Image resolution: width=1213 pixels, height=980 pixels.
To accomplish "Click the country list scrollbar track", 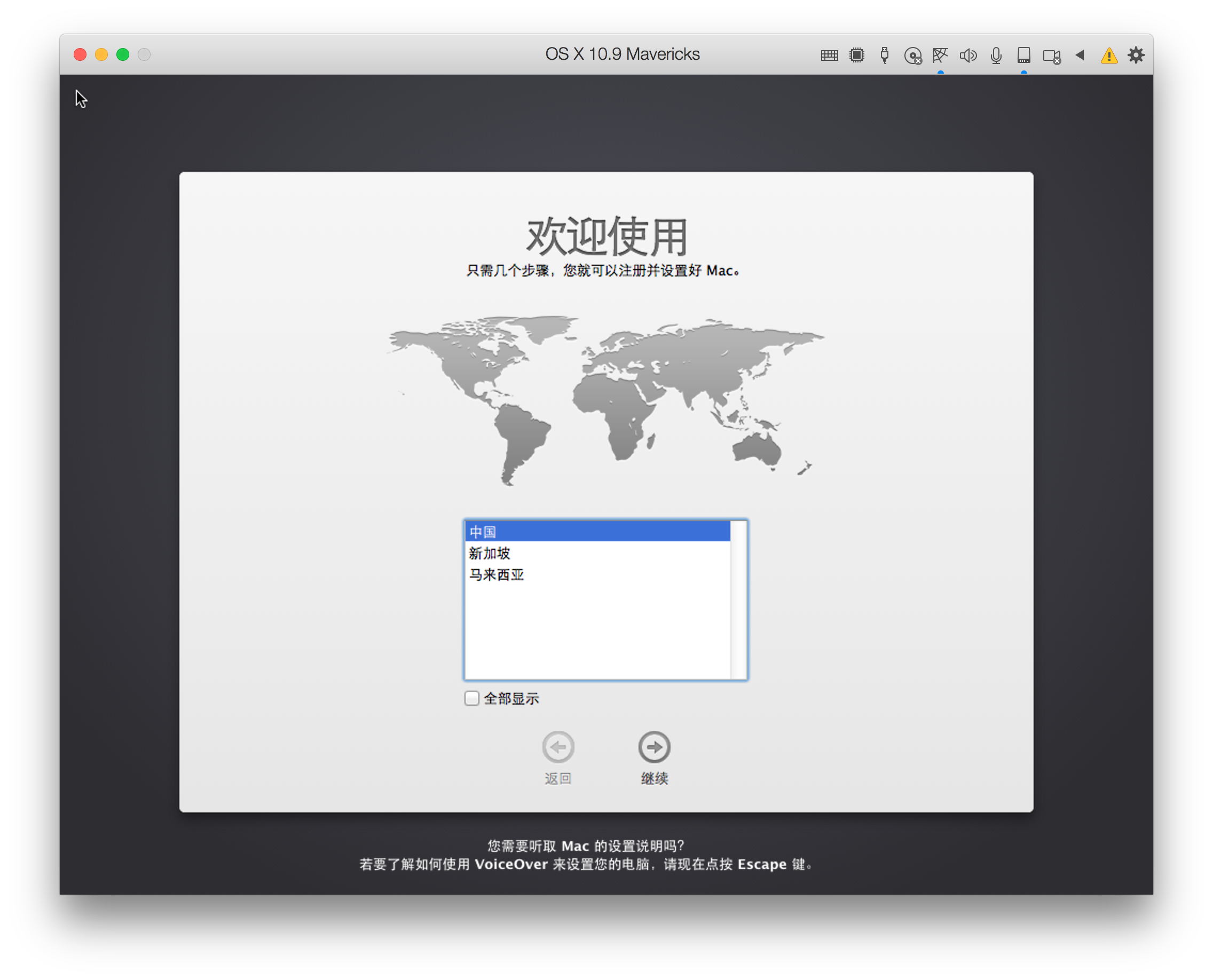I will pos(739,599).
